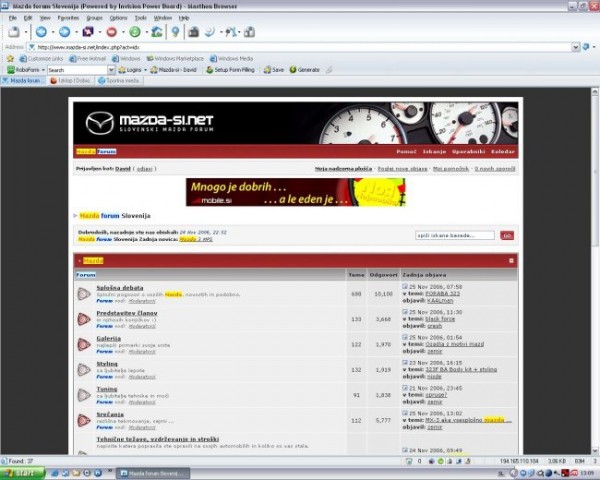Open the Splošna debata forum link
The image size is (600, 480).
(x=120, y=288)
